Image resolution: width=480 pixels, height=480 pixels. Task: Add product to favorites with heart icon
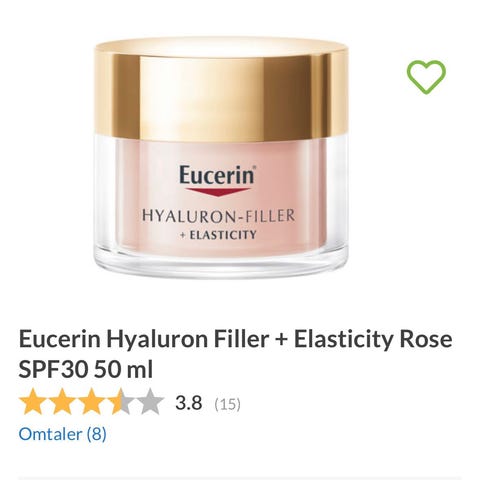(x=426, y=77)
